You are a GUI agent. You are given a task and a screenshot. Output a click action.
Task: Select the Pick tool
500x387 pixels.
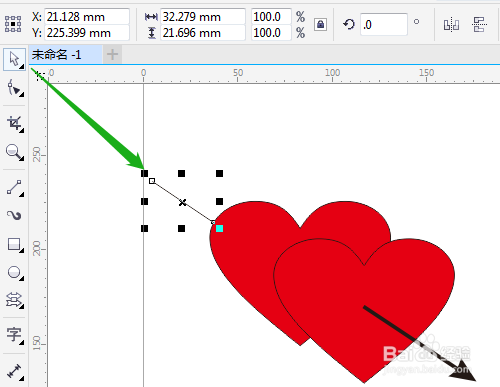coord(14,59)
